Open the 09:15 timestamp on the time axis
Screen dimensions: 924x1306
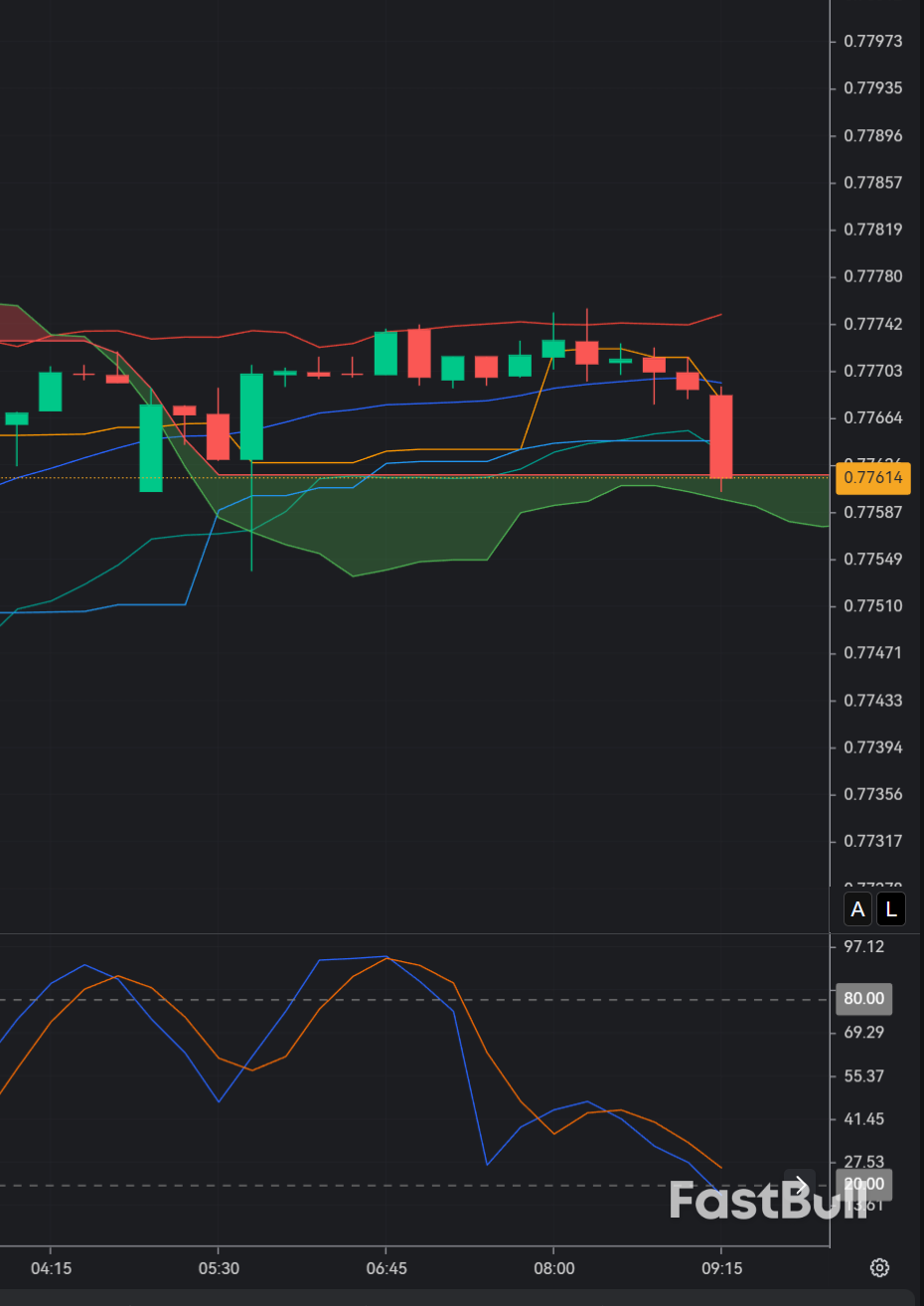click(722, 1268)
